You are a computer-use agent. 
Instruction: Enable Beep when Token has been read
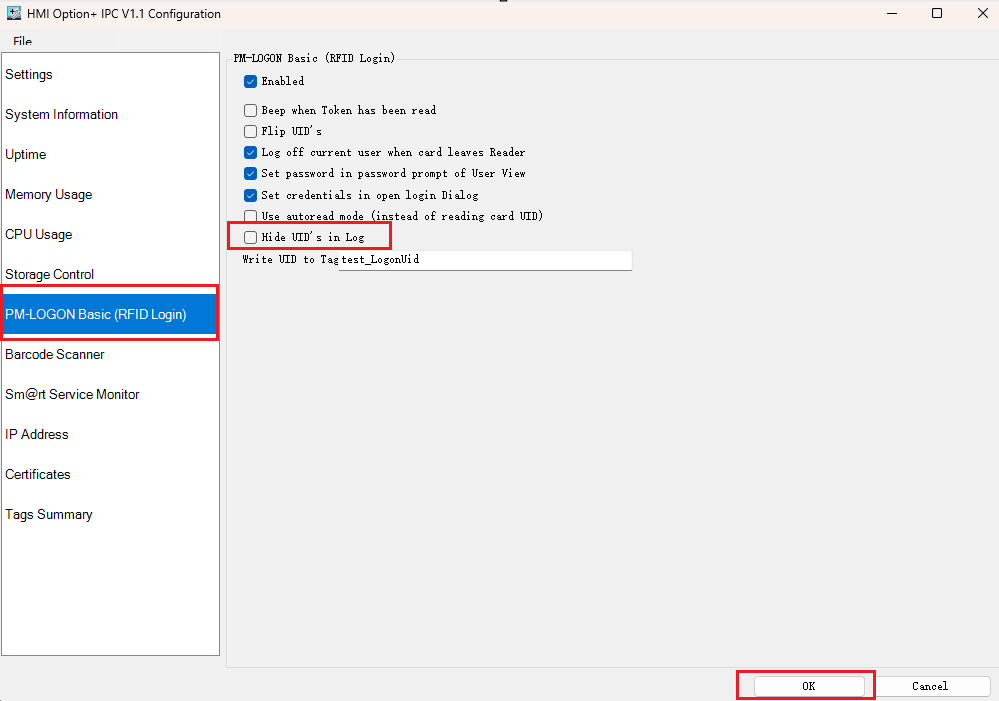pos(251,110)
